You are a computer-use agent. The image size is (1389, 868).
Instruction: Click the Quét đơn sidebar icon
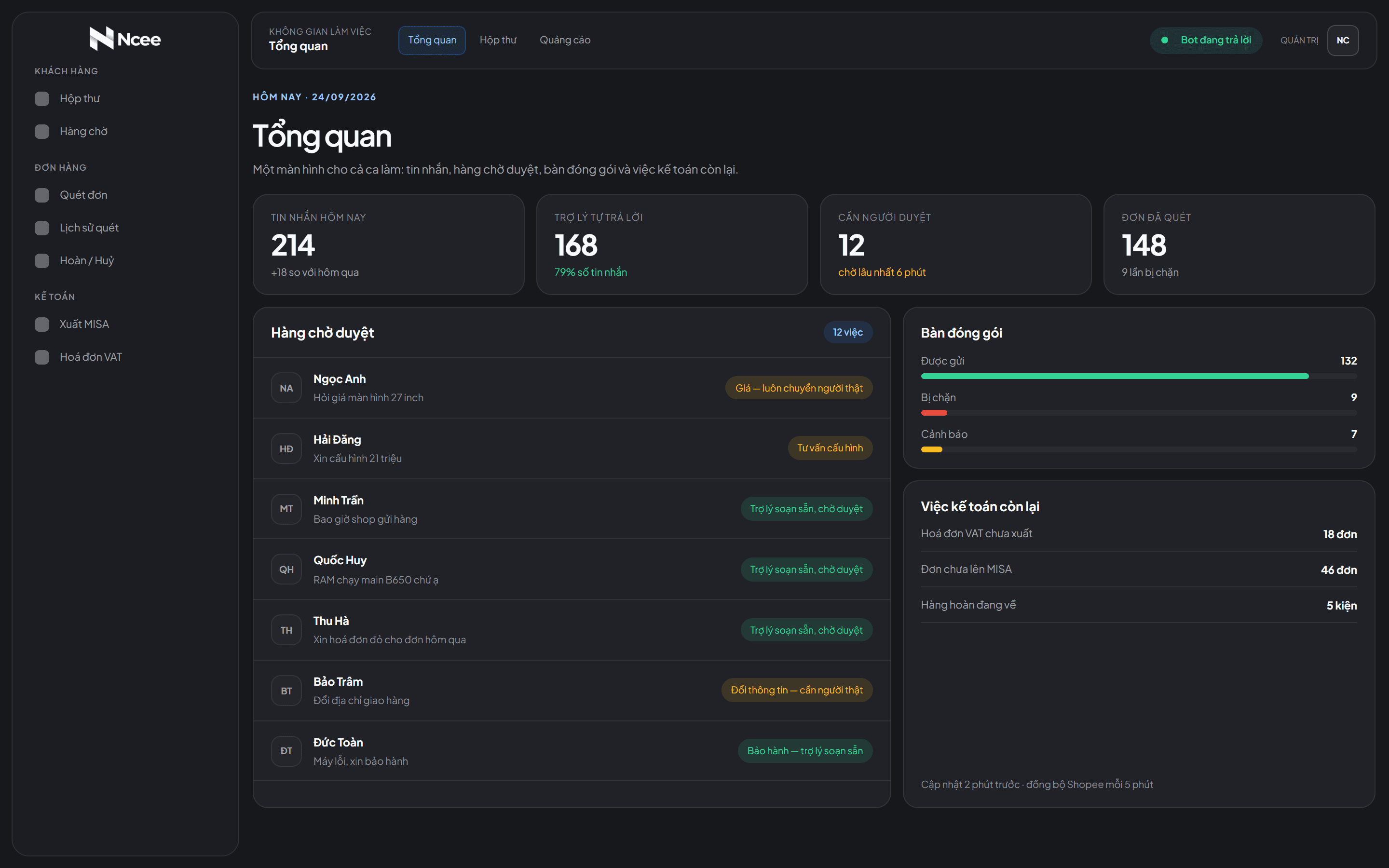(x=42, y=195)
